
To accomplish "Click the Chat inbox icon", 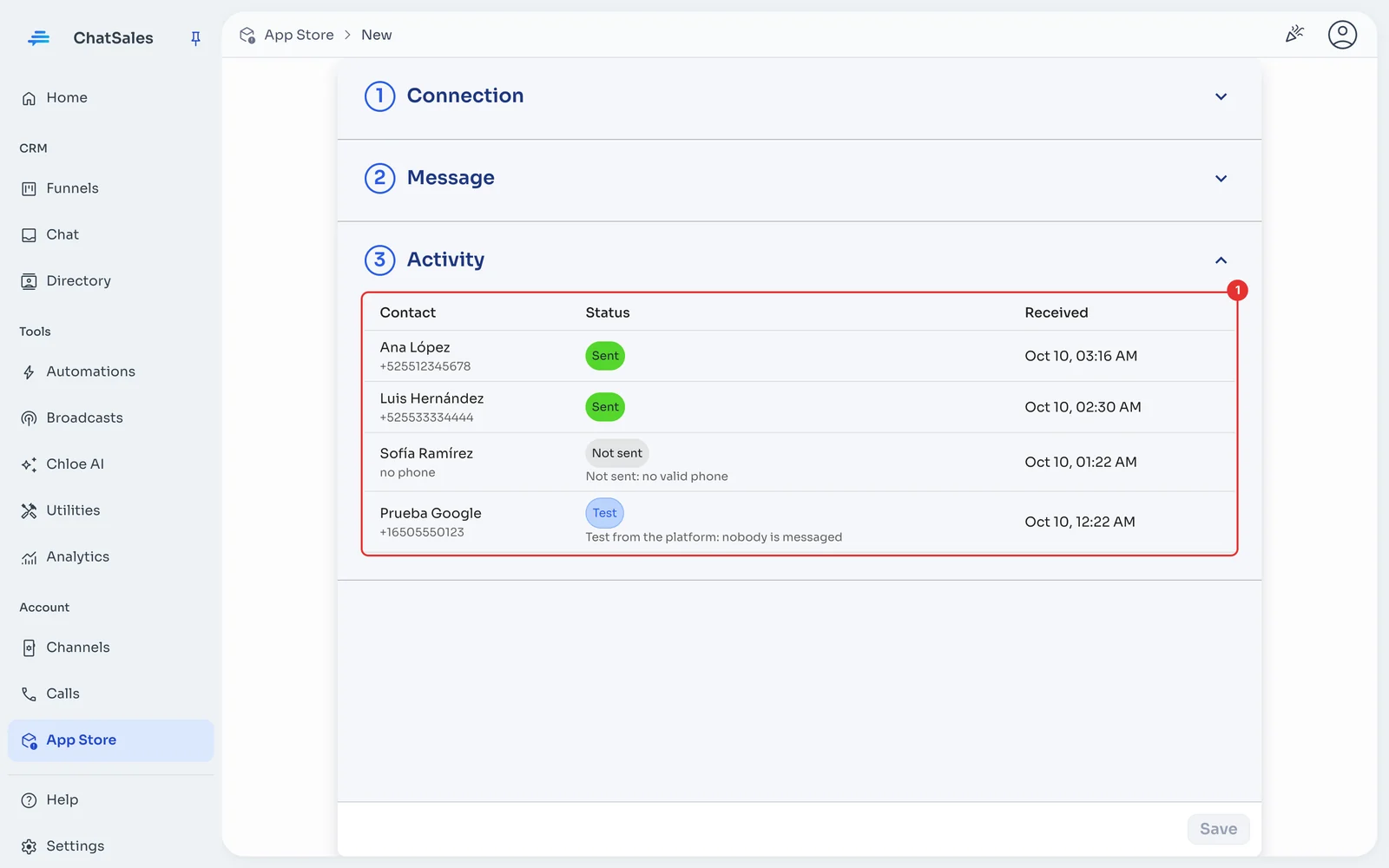I will [29, 235].
